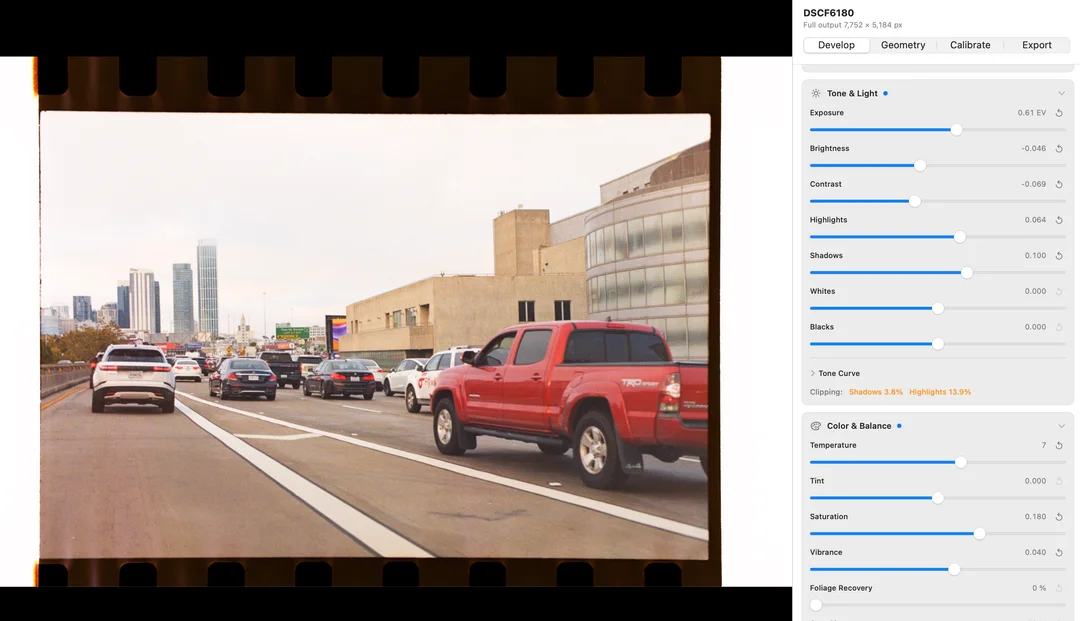Click the Tint slider handle
Image resolution: width=1080 pixels, height=621 pixels.
click(x=937, y=498)
